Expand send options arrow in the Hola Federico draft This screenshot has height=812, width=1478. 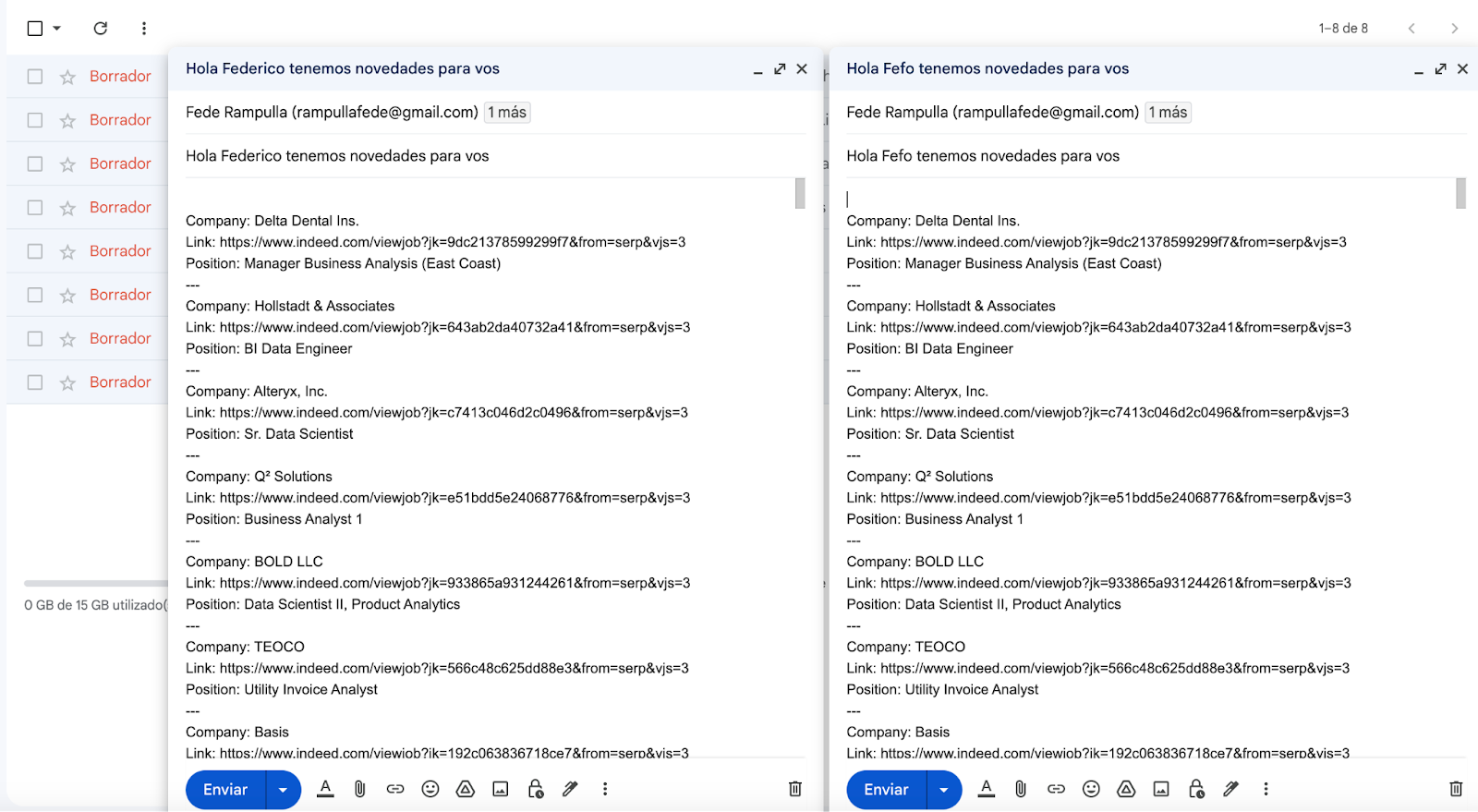[283, 790]
